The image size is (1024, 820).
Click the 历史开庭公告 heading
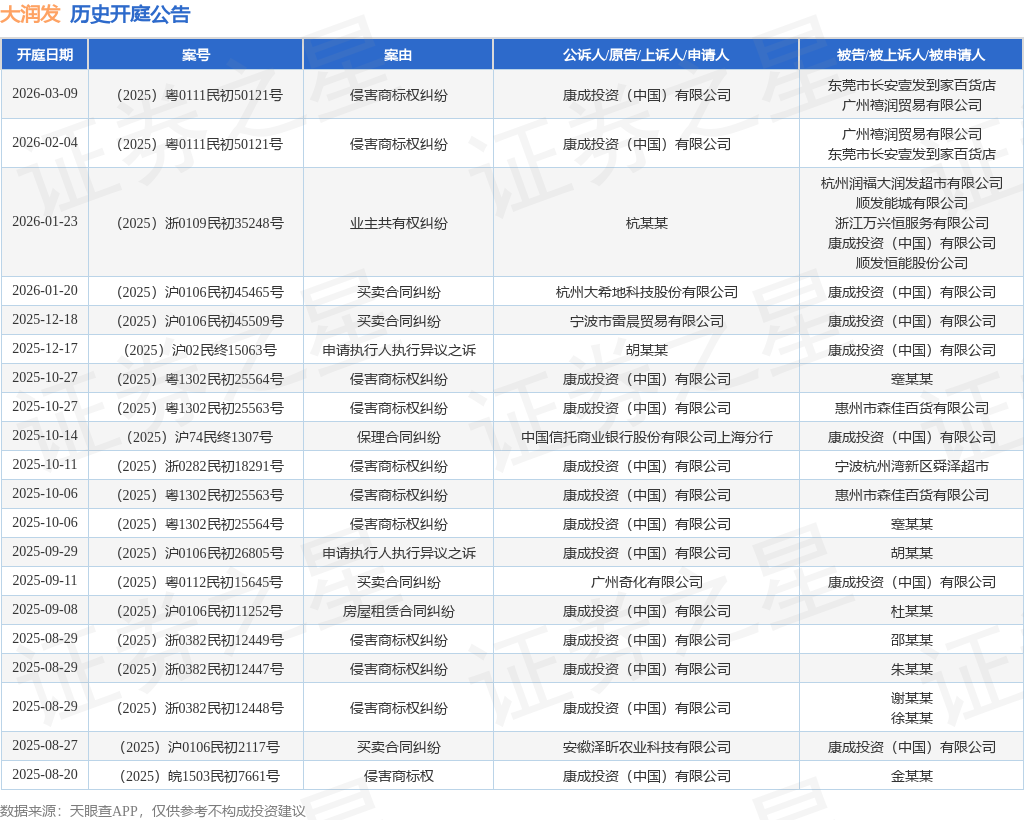[130, 14]
